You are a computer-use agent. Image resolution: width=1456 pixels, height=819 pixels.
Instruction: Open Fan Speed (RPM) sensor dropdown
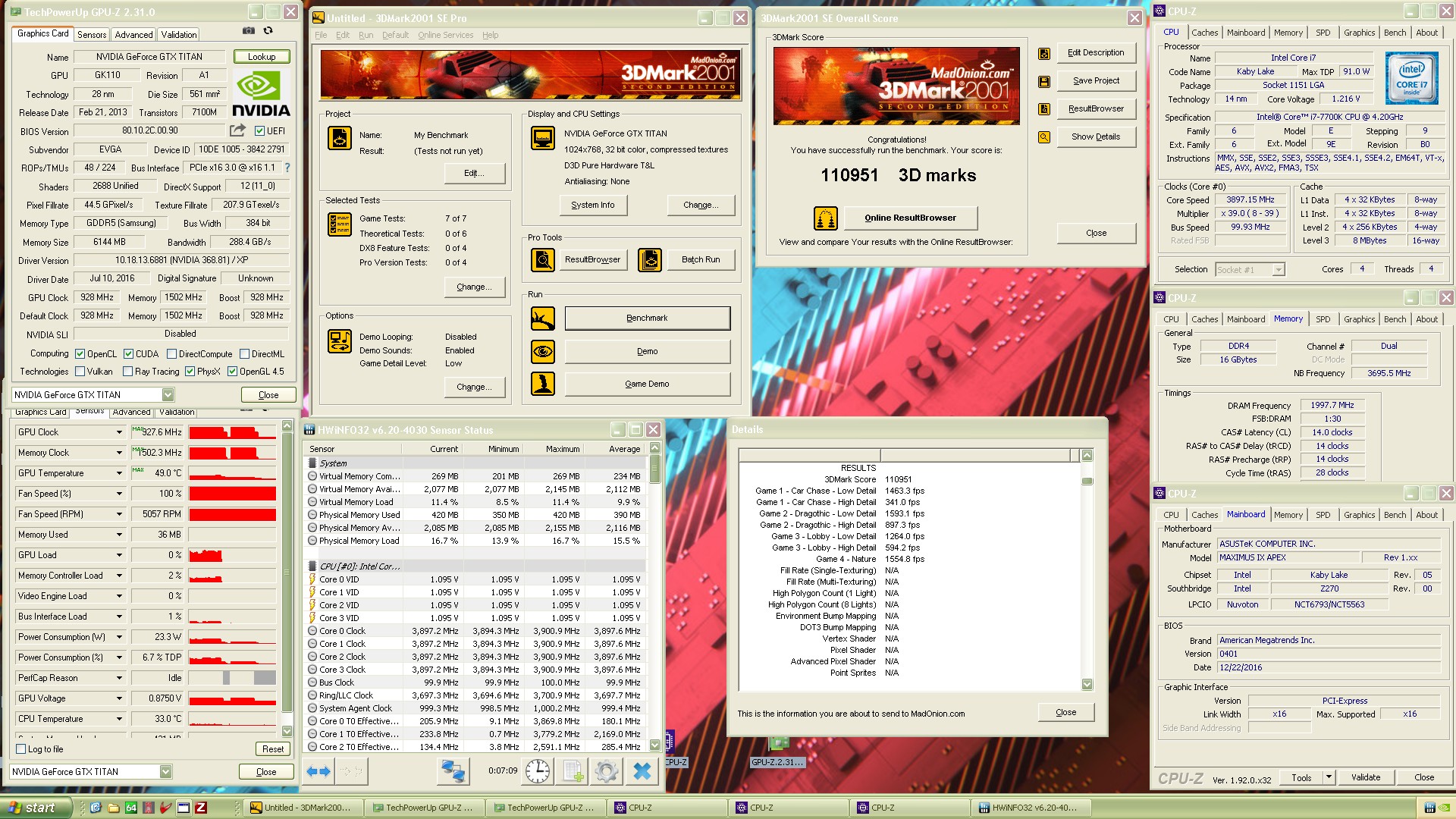119,514
